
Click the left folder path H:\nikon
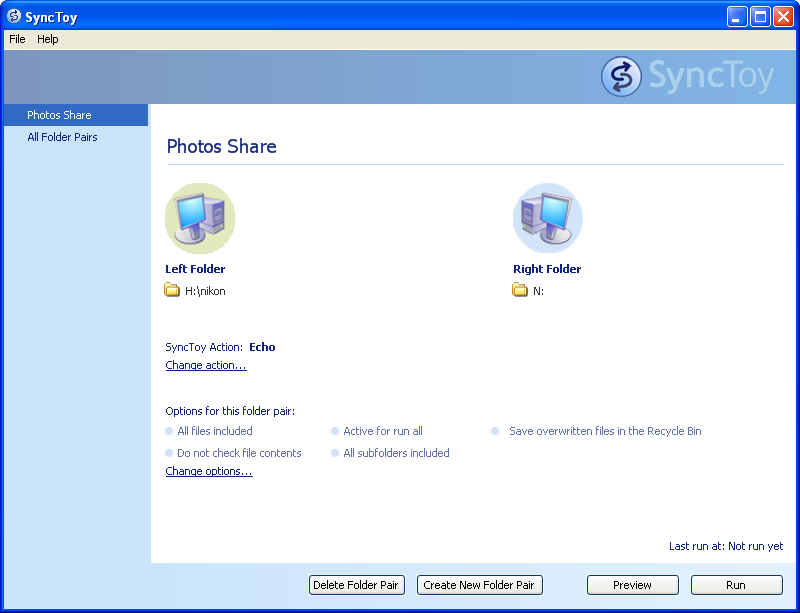coord(205,291)
